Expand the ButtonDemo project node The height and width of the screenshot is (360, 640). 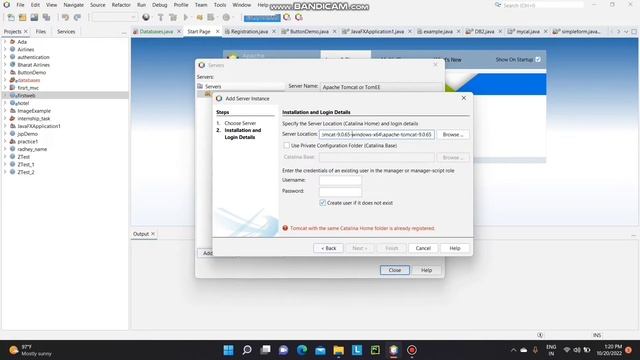pos(5,72)
